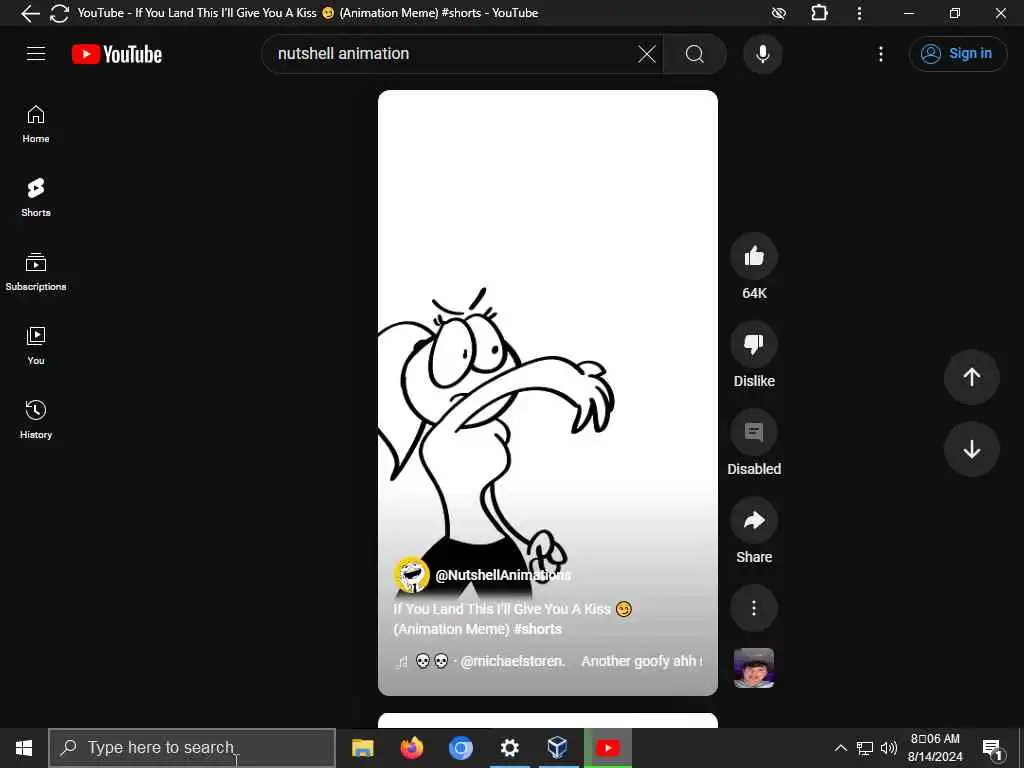Open the hamburger guide menu
The height and width of the screenshot is (768, 1024).
(x=36, y=54)
